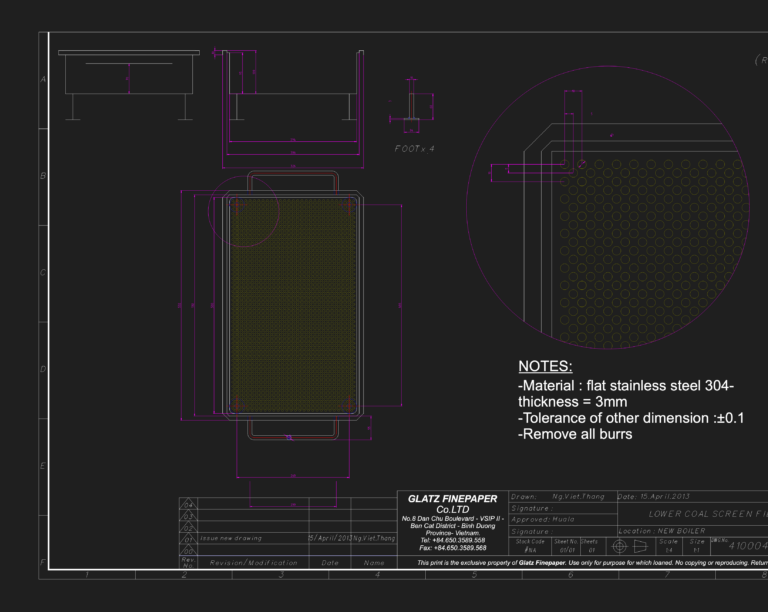The width and height of the screenshot is (768, 612).
Task: Click the 'Rev. No.' header cell
Action: 189,562
